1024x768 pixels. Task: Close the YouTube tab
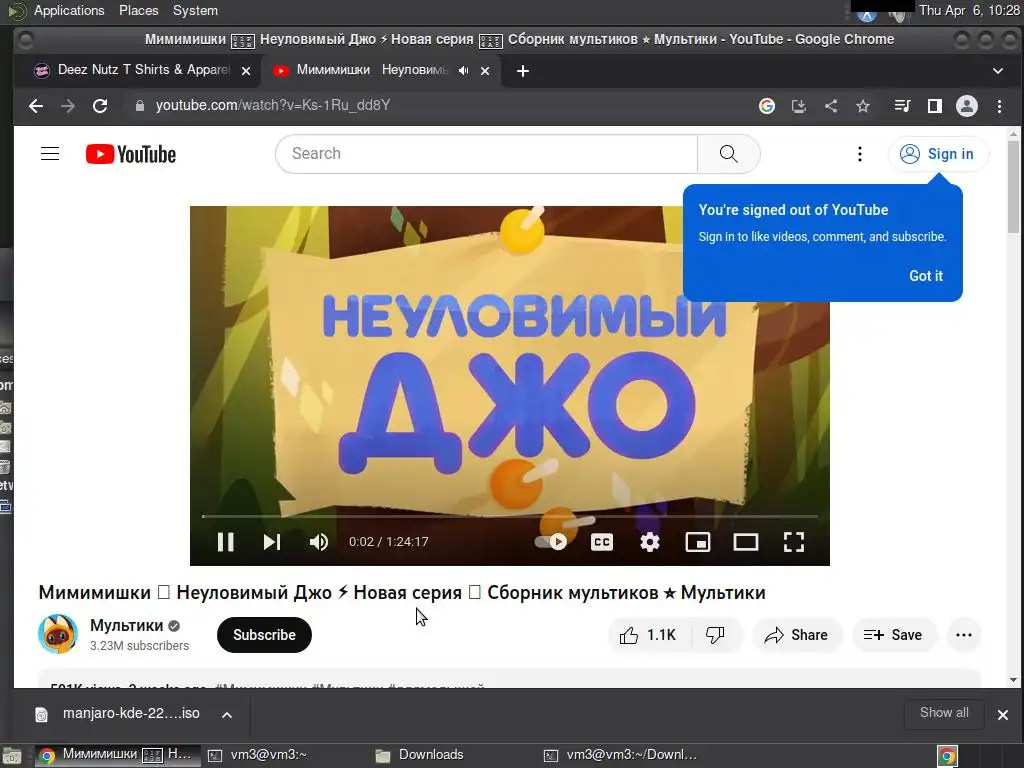pos(485,71)
